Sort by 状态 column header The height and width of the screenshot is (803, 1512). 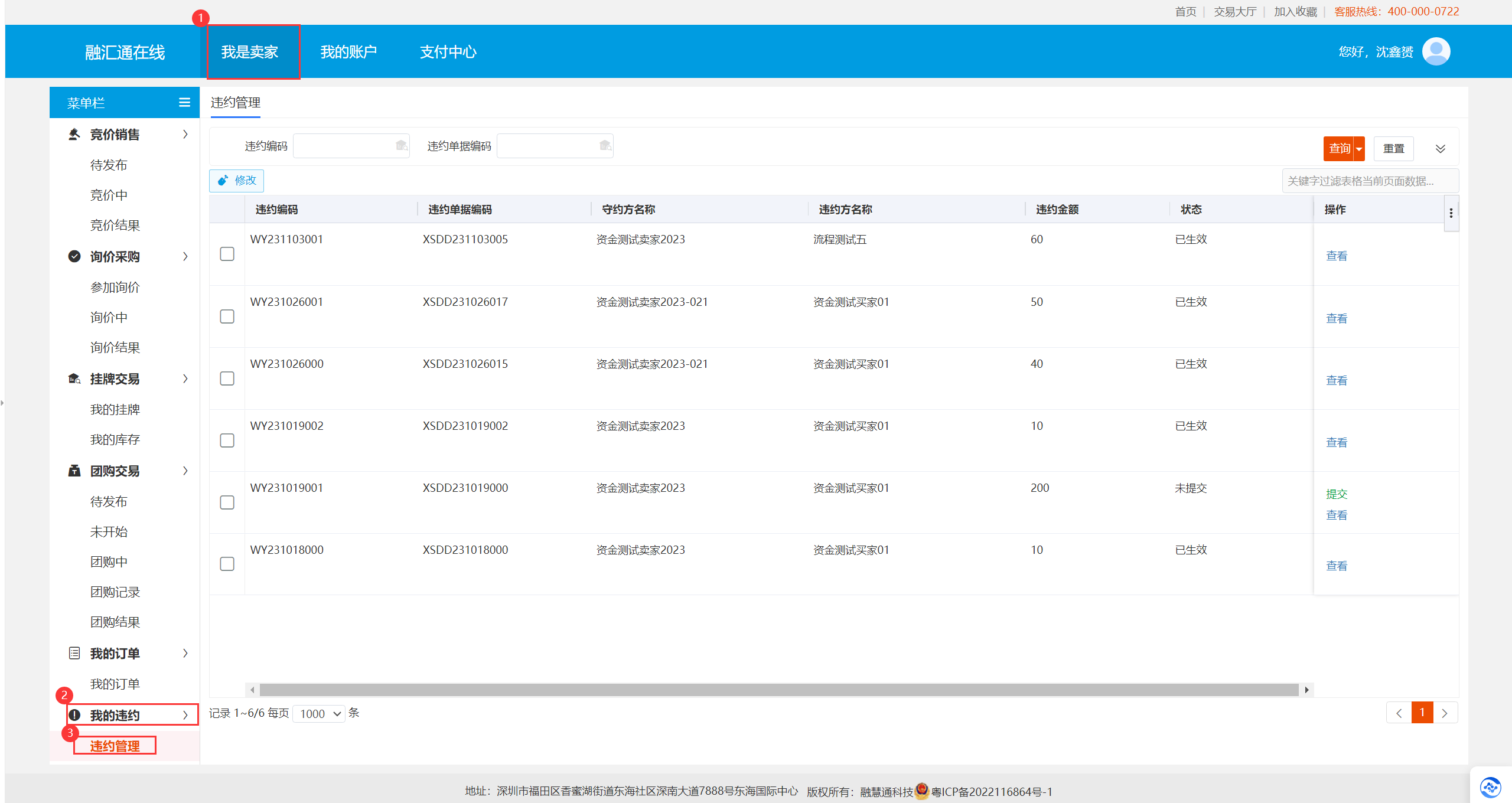click(x=1191, y=210)
